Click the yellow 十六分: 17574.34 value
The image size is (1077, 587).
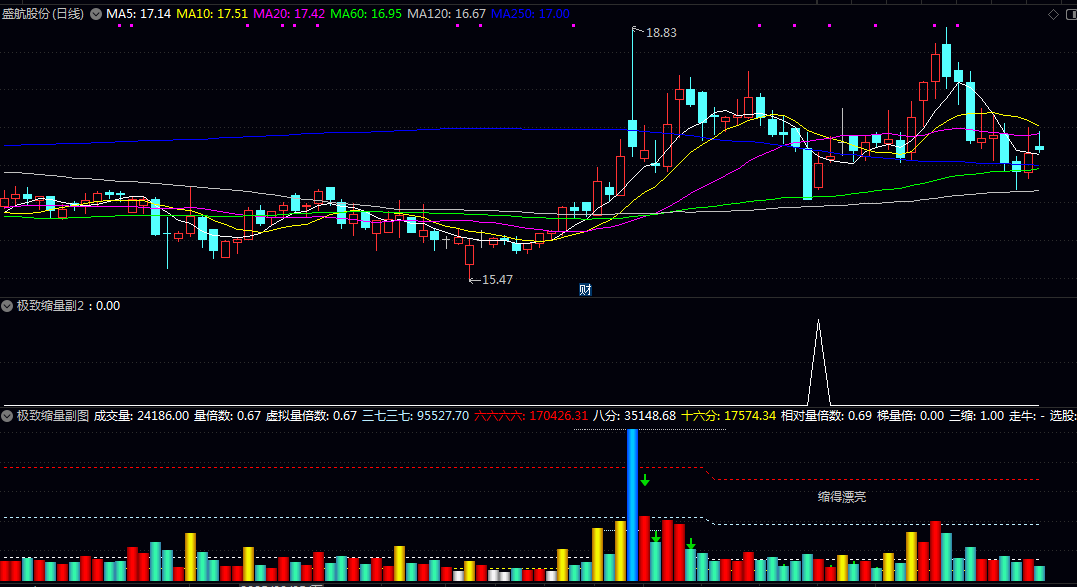pyautogui.click(x=729, y=415)
